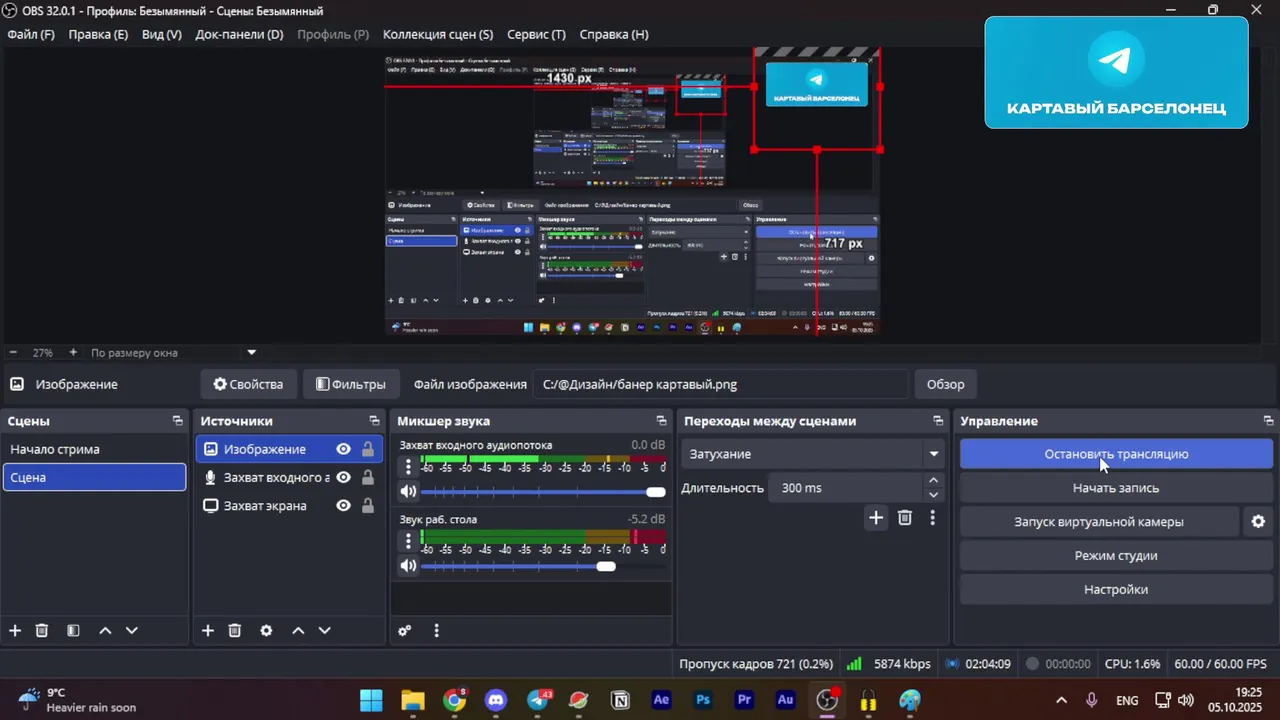Open options dots for Звук раб. стола

(408, 541)
